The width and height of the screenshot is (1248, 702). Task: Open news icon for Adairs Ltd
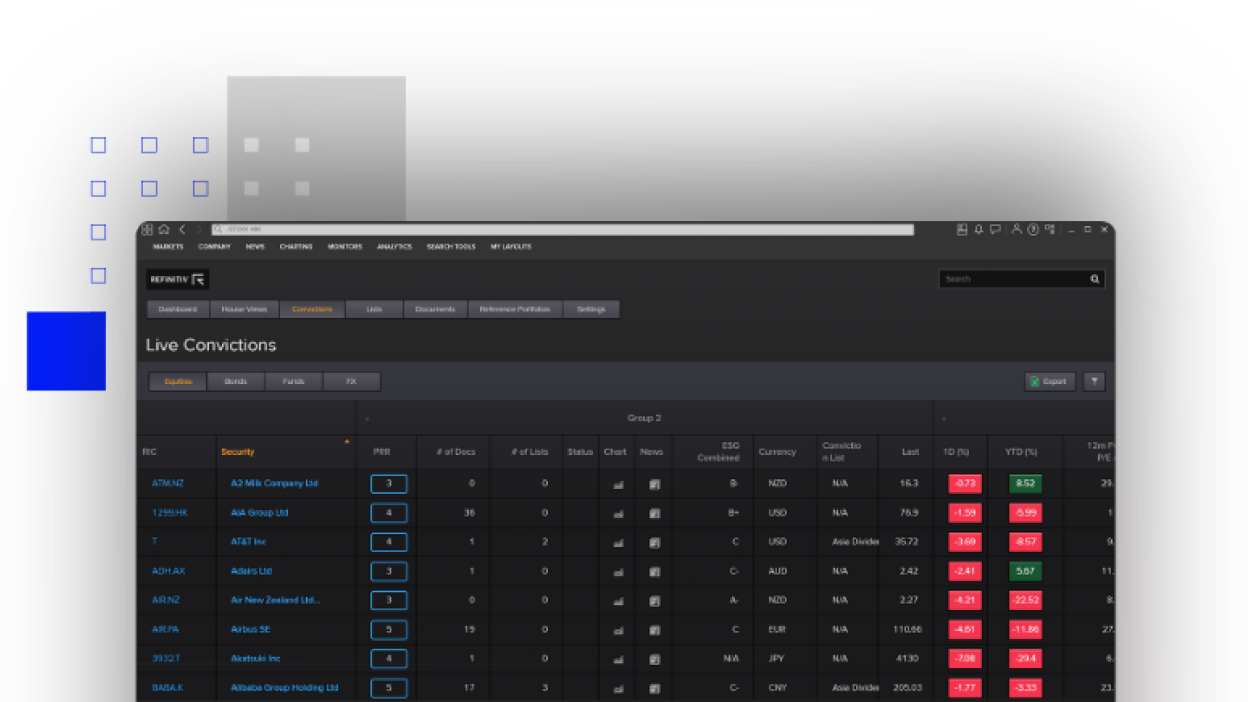pos(654,572)
